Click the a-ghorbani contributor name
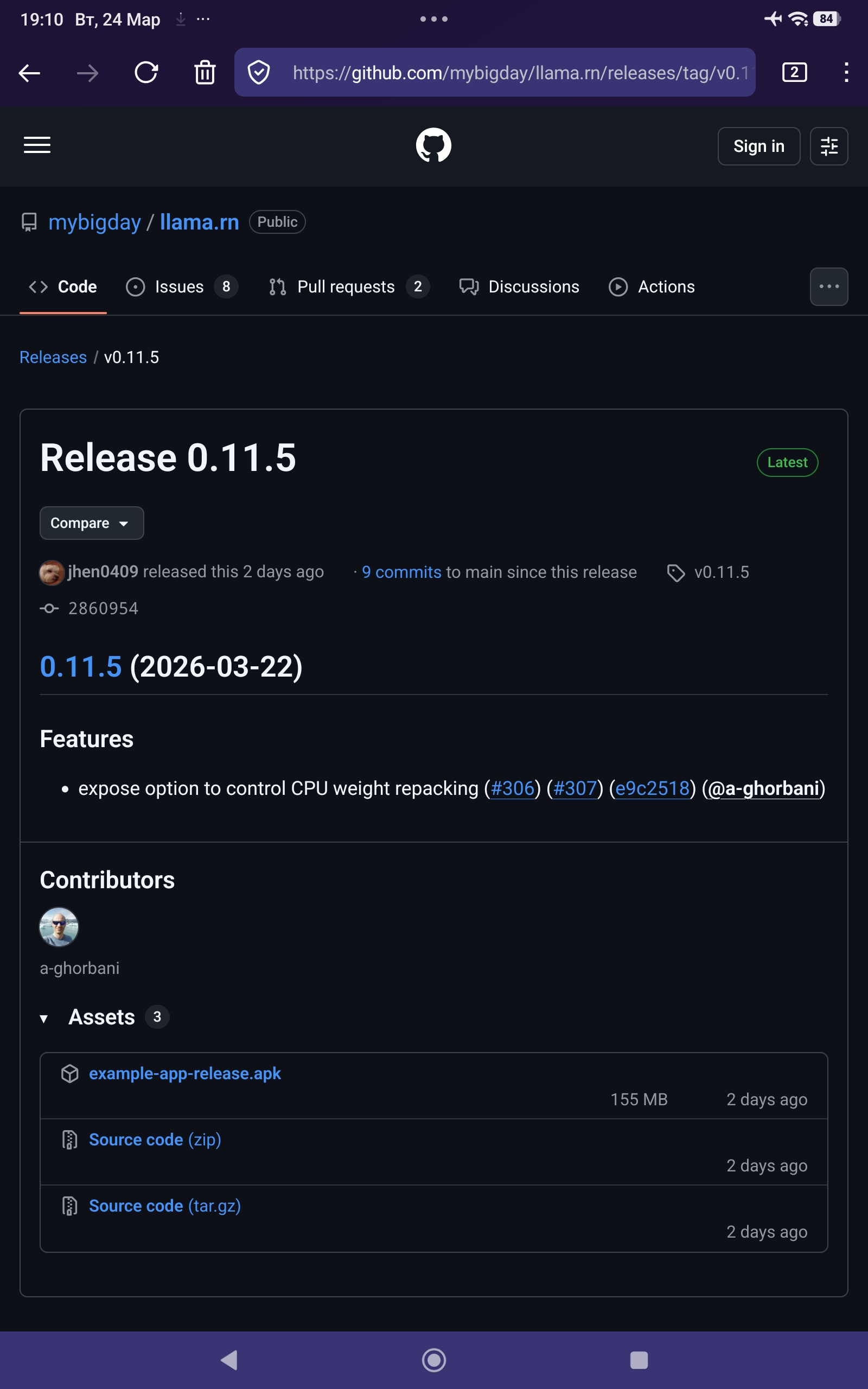The width and height of the screenshot is (868, 1389). point(80,969)
